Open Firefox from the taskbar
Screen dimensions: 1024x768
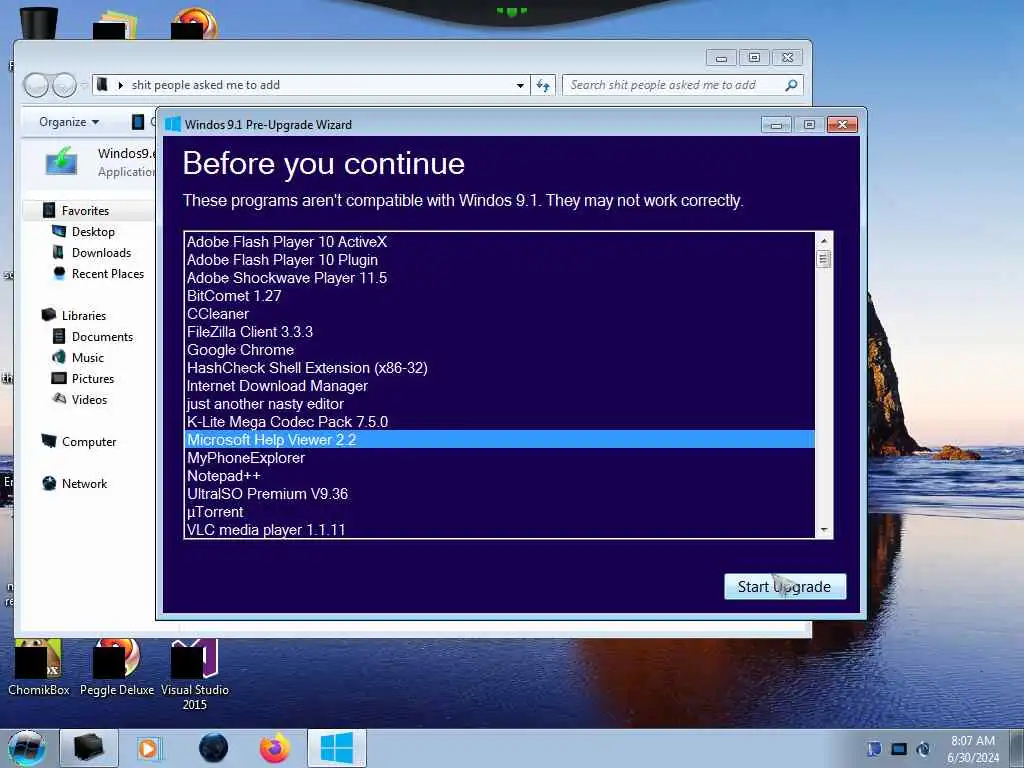click(x=275, y=748)
